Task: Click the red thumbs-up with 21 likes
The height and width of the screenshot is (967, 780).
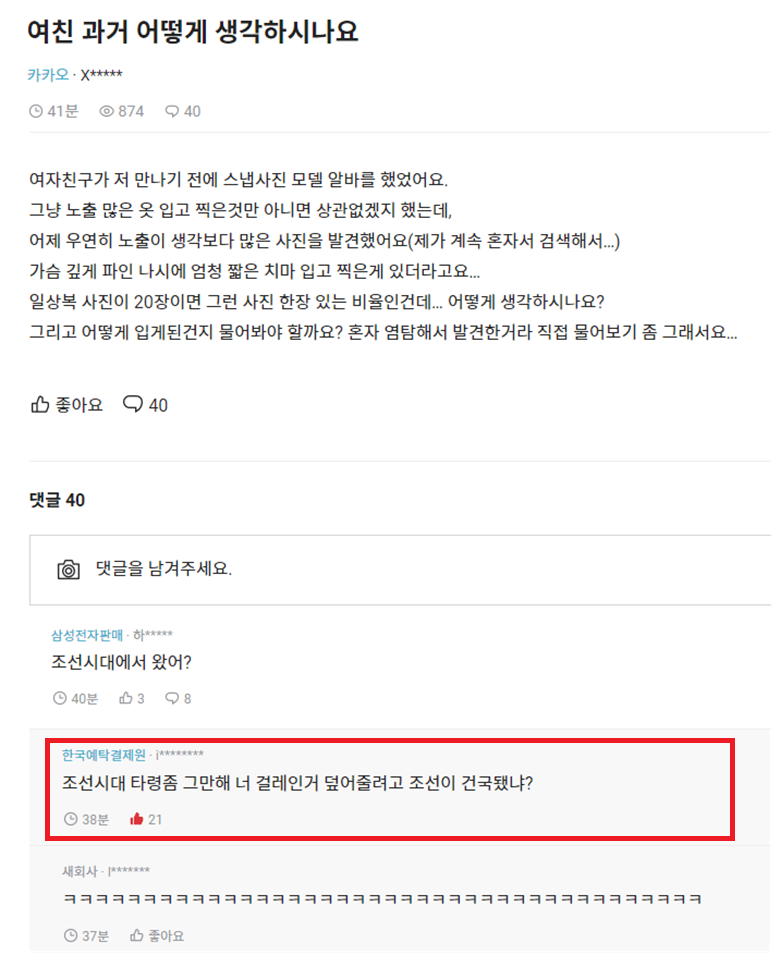Action: click(136, 819)
